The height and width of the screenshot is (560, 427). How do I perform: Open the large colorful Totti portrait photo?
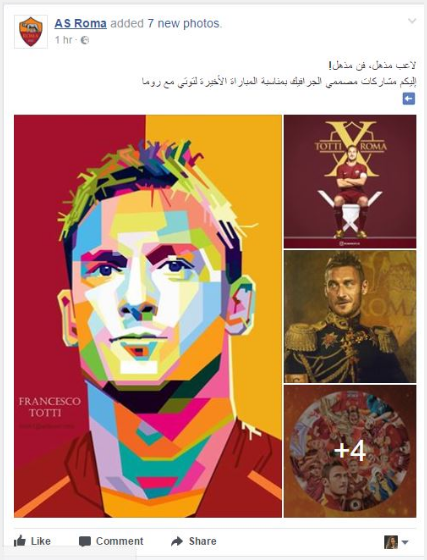point(148,316)
